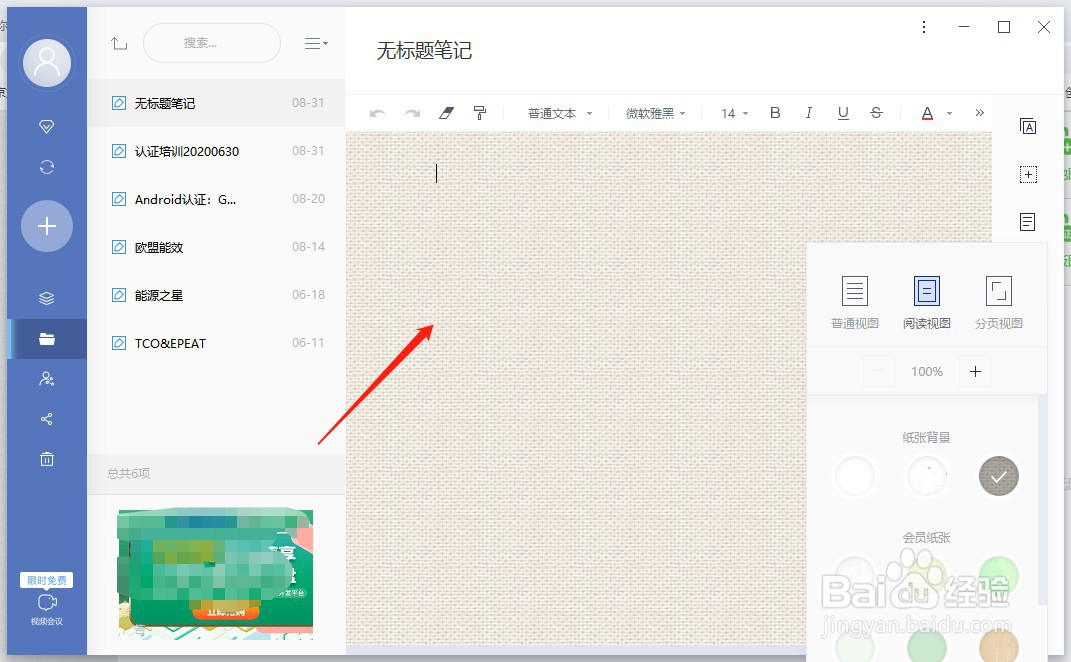Toggle italic formatting
This screenshot has width=1071, height=662.
point(809,113)
